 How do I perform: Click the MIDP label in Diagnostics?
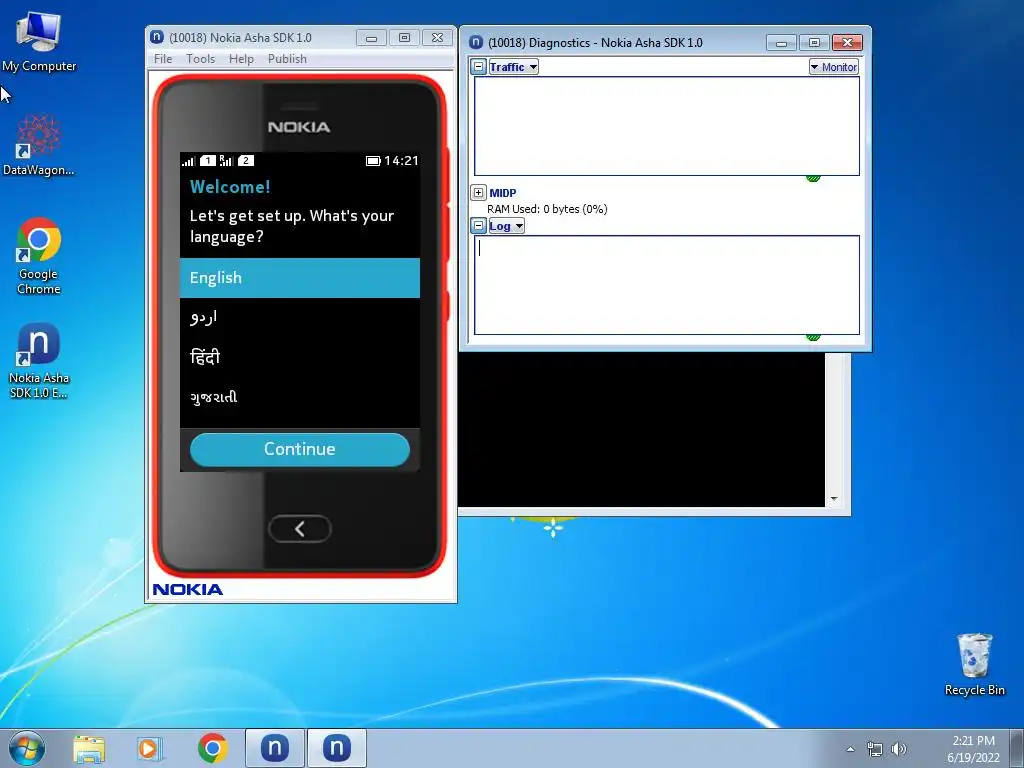pos(503,193)
